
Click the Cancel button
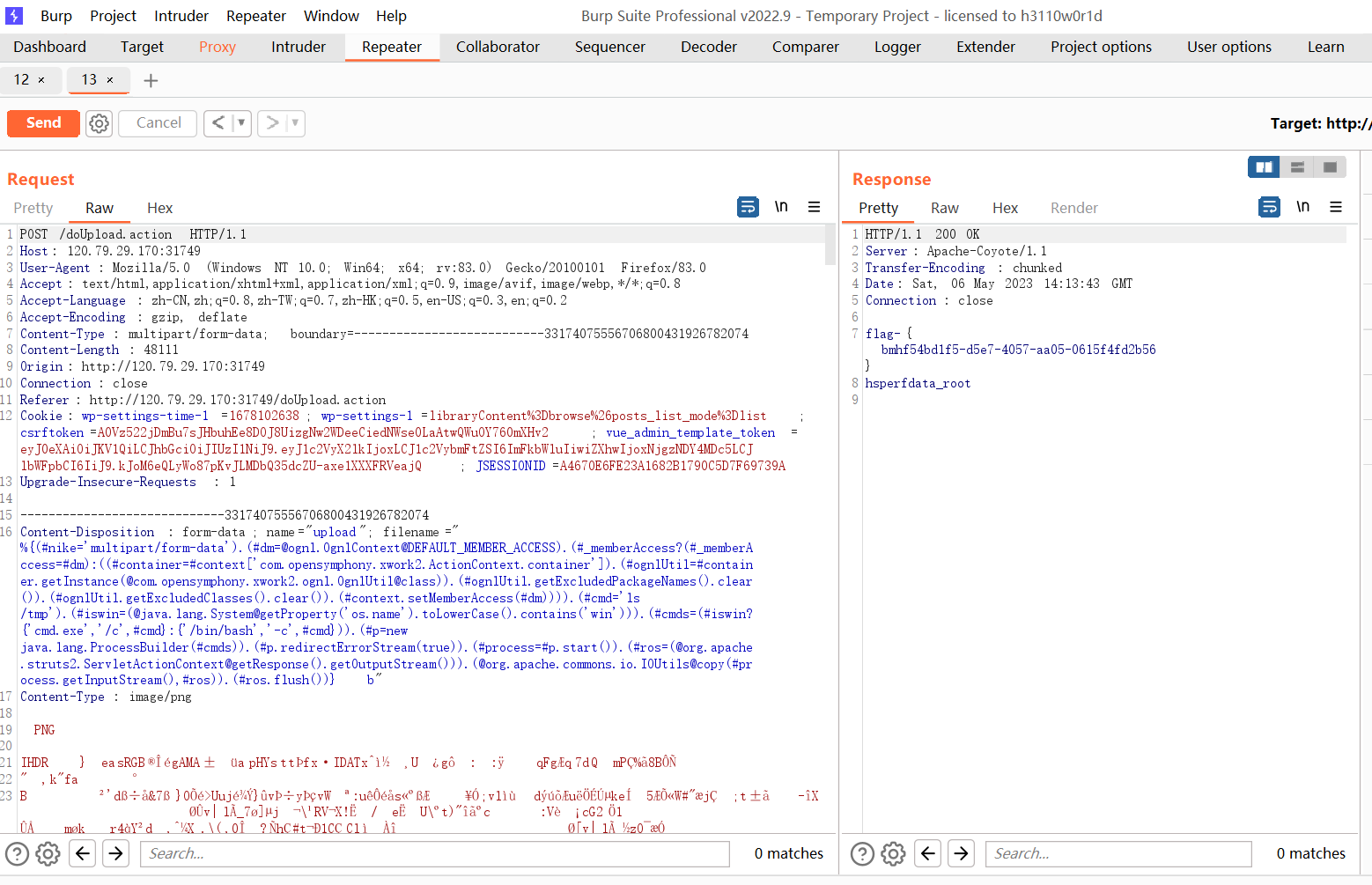(x=159, y=123)
